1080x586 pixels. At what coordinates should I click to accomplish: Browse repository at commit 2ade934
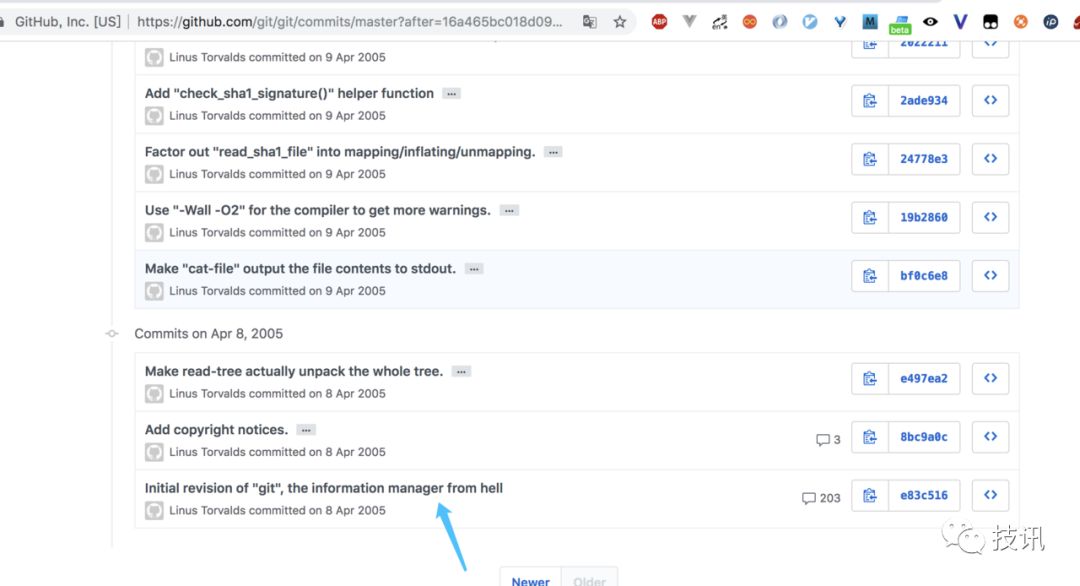tap(990, 101)
